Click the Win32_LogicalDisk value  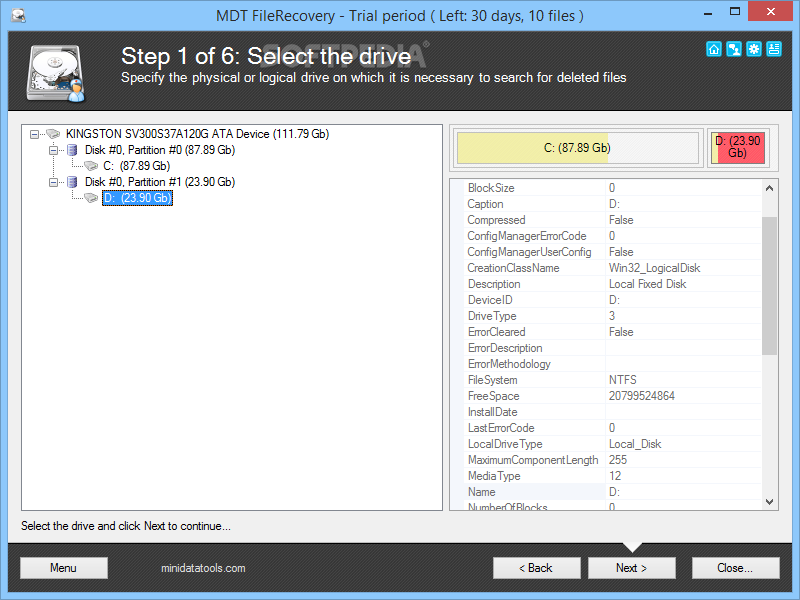tap(654, 268)
